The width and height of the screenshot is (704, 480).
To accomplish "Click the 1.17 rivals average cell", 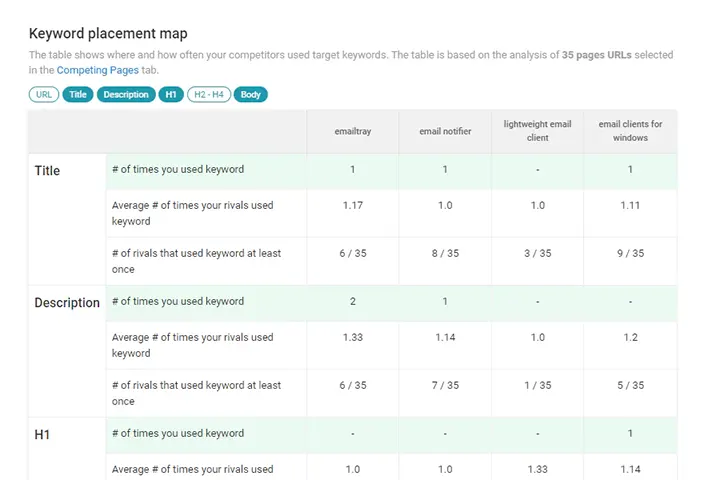I will click(x=352, y=205).
